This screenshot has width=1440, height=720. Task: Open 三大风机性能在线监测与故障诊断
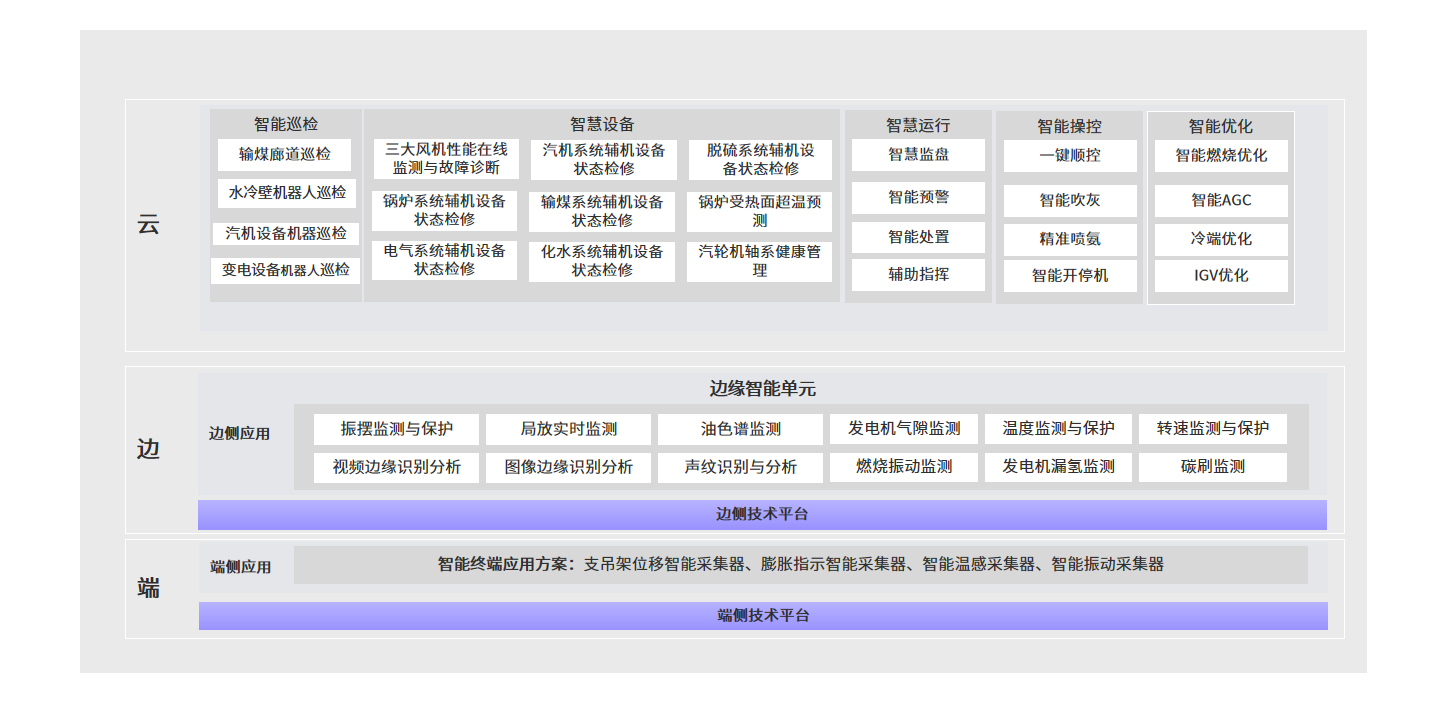click(444, 159)
